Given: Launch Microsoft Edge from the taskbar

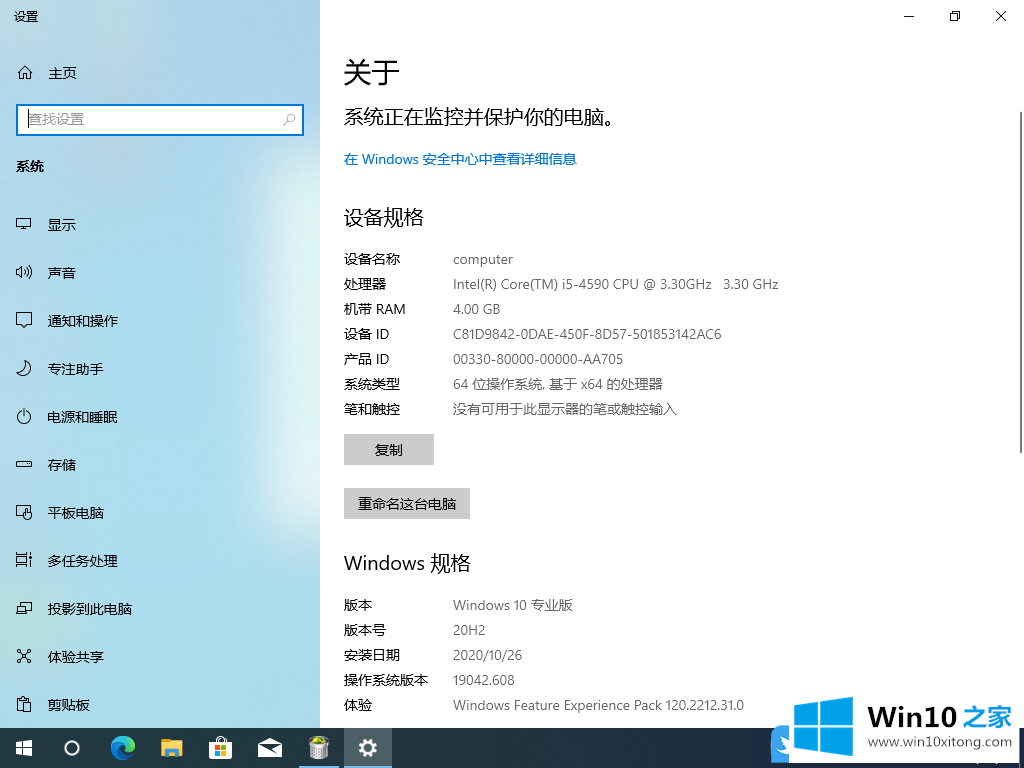Looking at the screenshot, I should click(x=122, y=748).
